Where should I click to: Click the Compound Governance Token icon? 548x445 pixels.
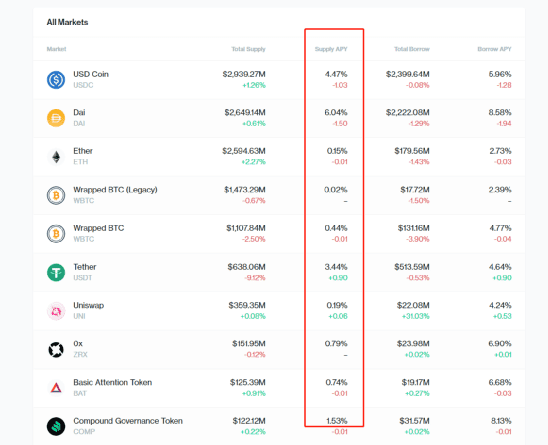pyautogui.click(x=56, y=426)
